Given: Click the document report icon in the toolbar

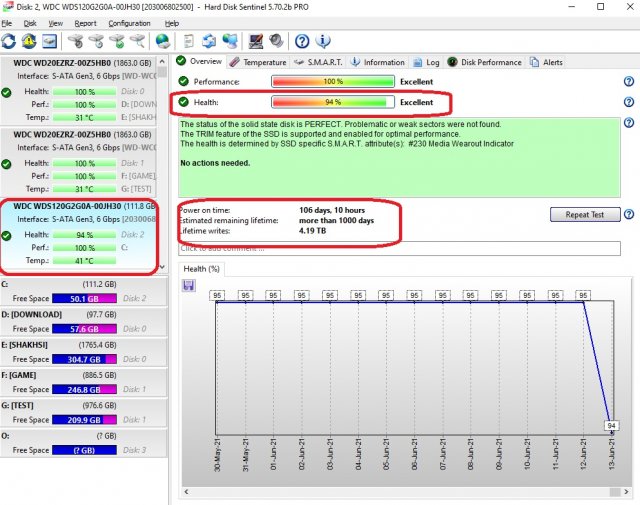Looking at the screenshot, I should coord(187,41).
